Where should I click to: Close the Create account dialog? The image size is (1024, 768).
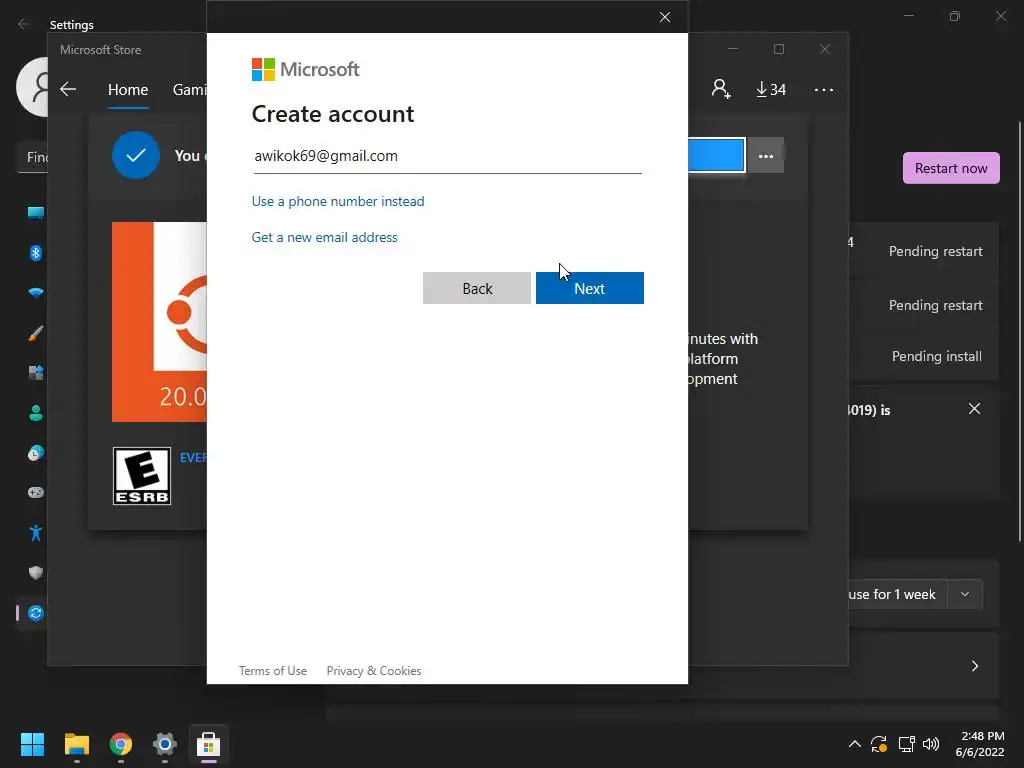[665, 17]
